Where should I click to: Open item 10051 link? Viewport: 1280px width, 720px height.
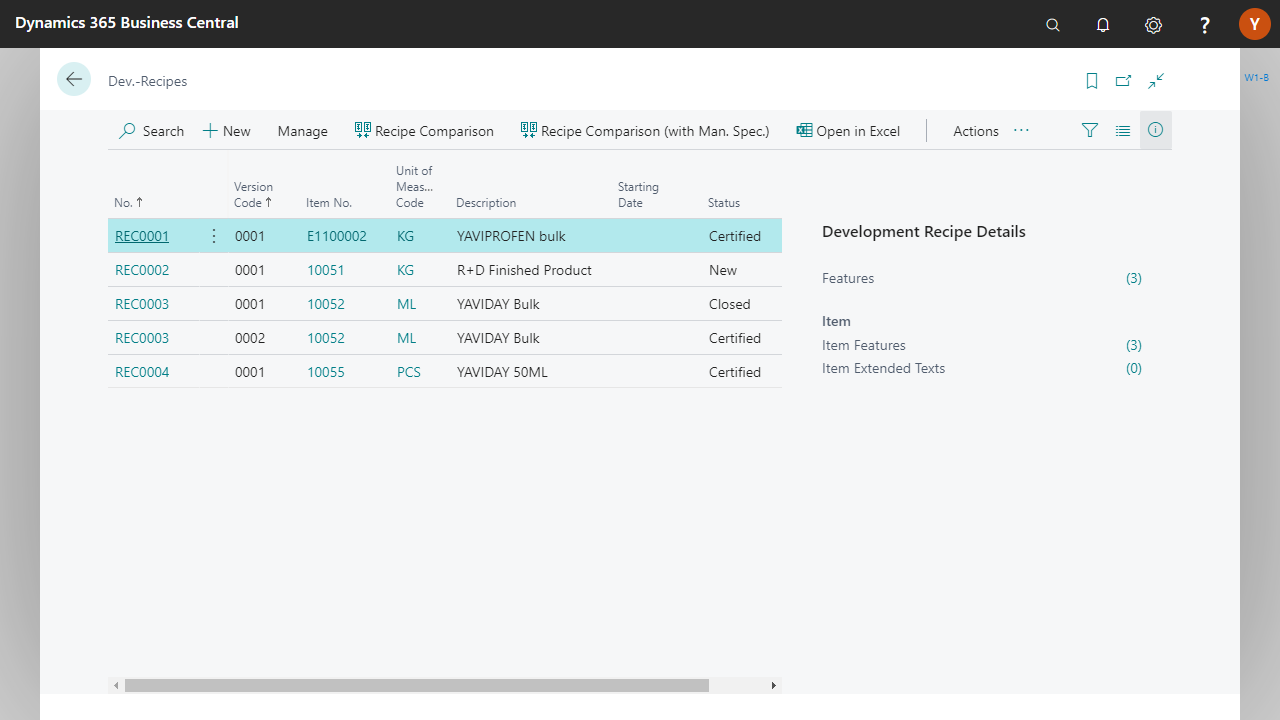pyautogui.click(x=326, y=271)
